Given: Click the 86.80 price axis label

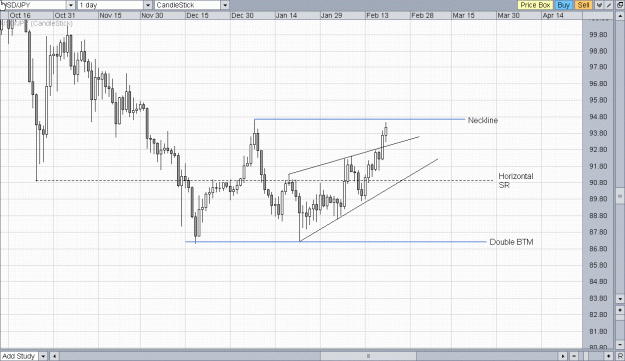Looking at the screenshot, I should (x=598, y=249).
